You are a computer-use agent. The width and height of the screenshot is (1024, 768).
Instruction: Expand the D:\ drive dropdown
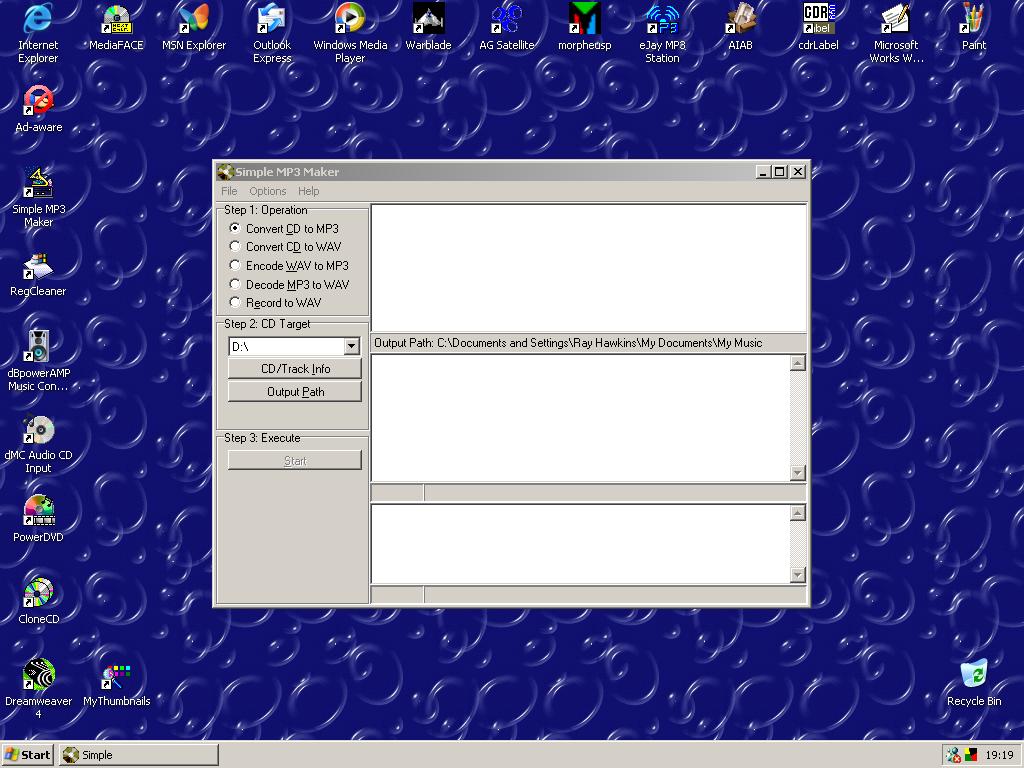pyautogui.click(x=351, y=347)
